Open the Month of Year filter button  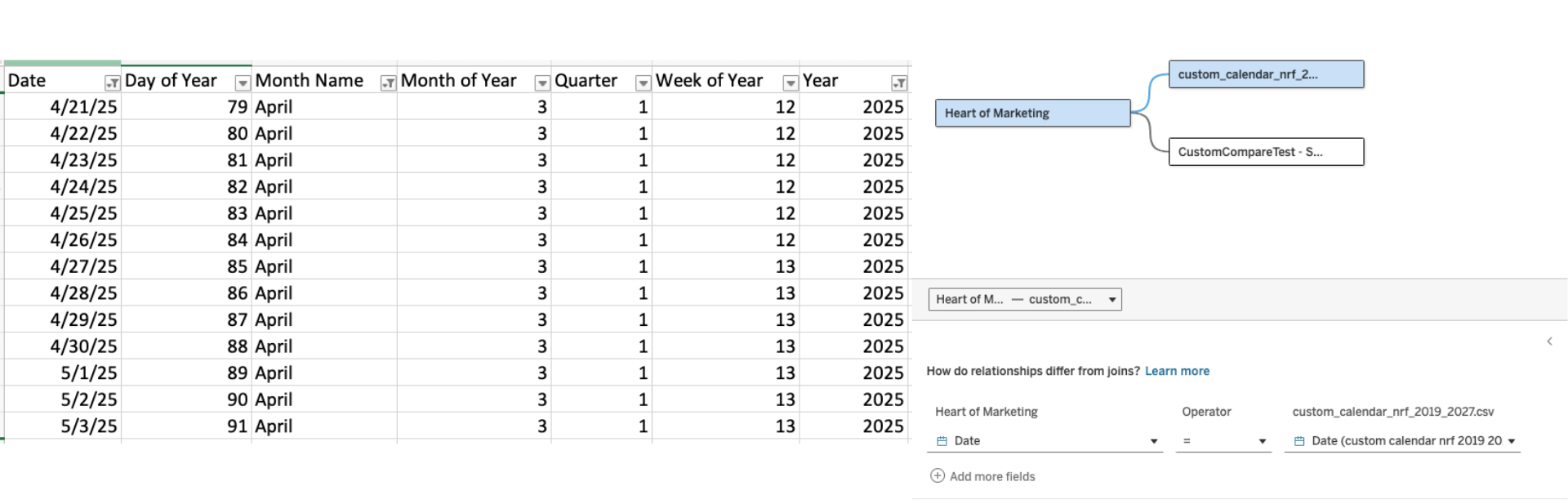click(541, 83)
